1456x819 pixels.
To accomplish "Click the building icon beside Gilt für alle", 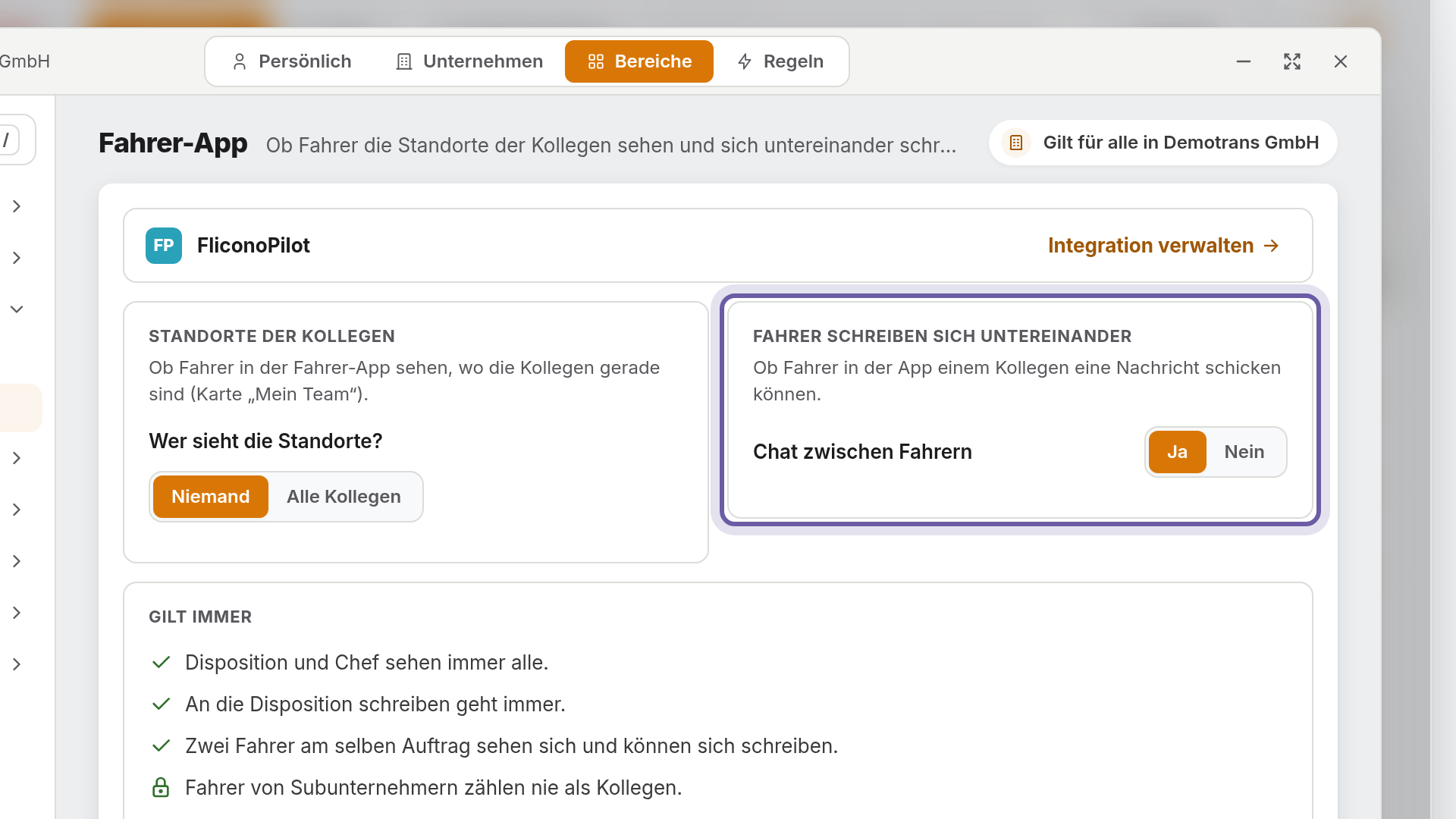I will click(1016, 143).
